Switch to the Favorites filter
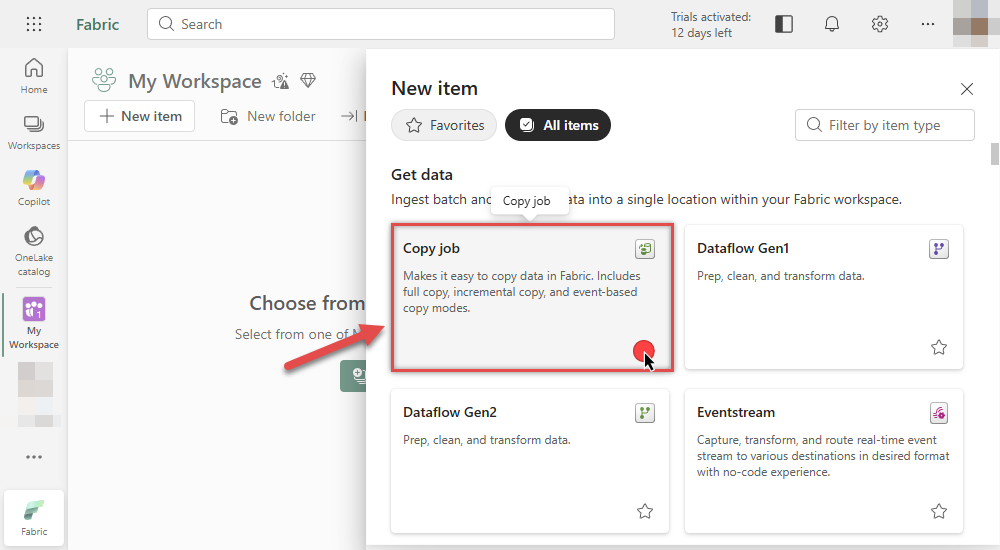The width and height of the screenshot is (1000, 550). point(444,125)
